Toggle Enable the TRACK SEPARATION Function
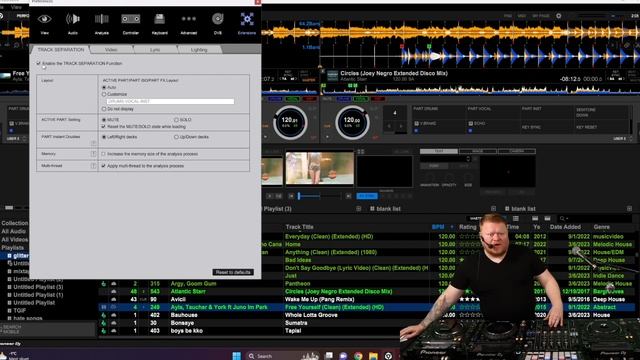 tap(39, 64)
